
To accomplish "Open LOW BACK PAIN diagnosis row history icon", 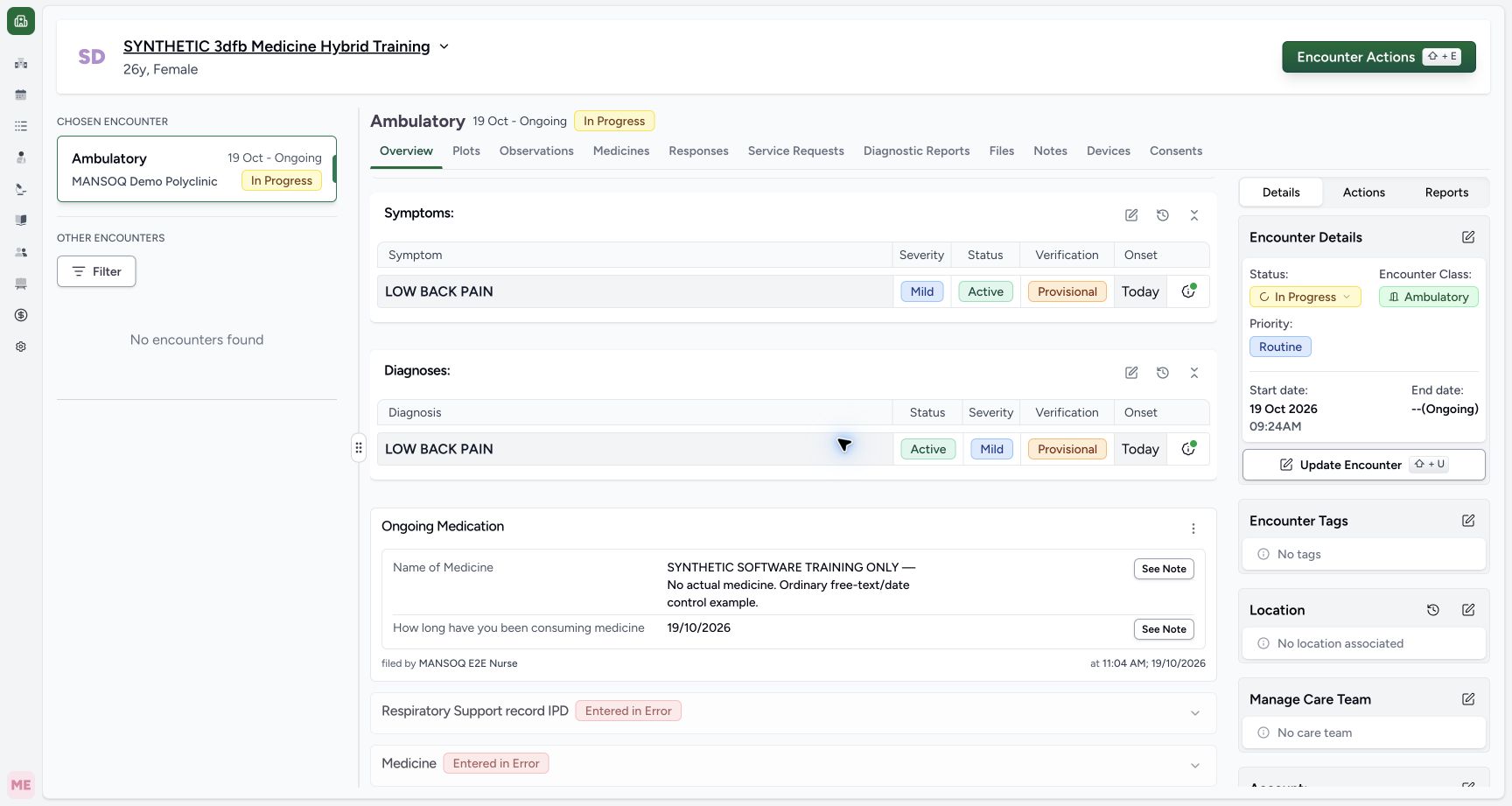I will 1188,449.
